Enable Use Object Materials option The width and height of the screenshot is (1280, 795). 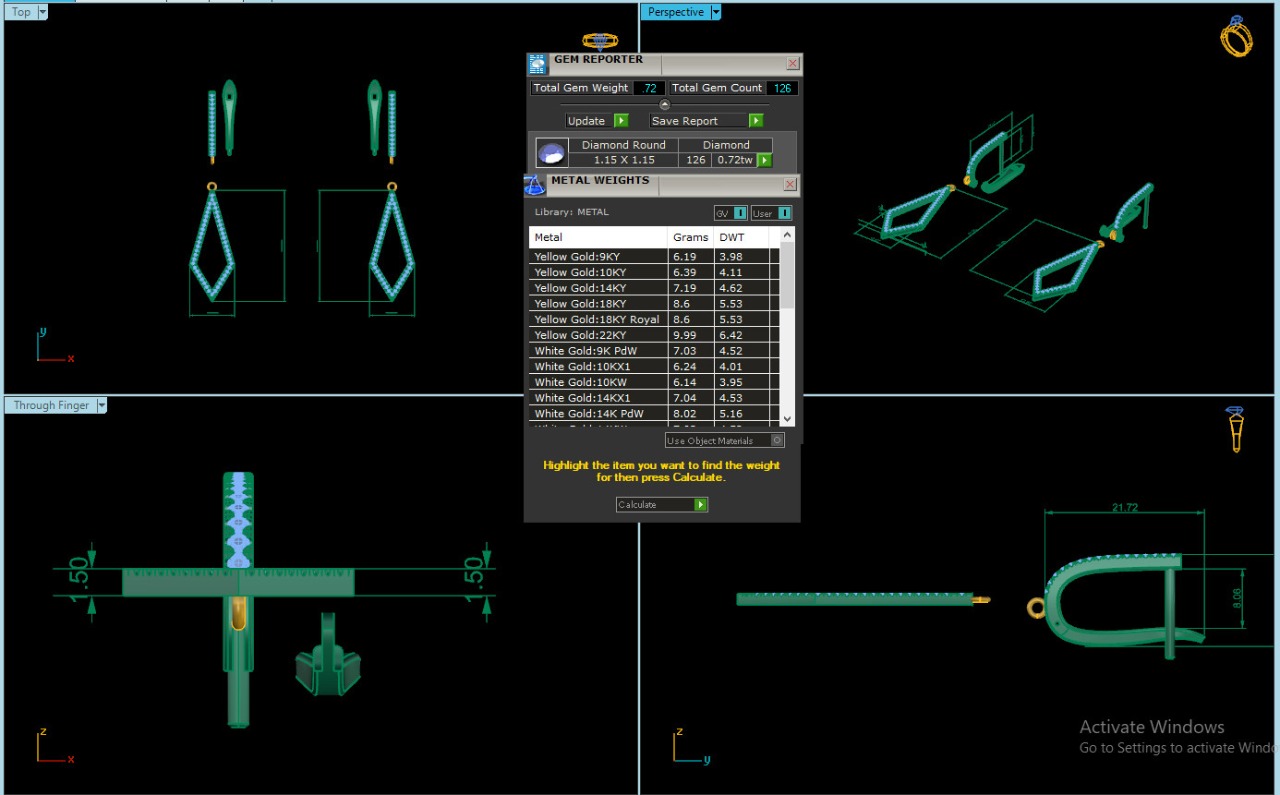pos(778,440)
